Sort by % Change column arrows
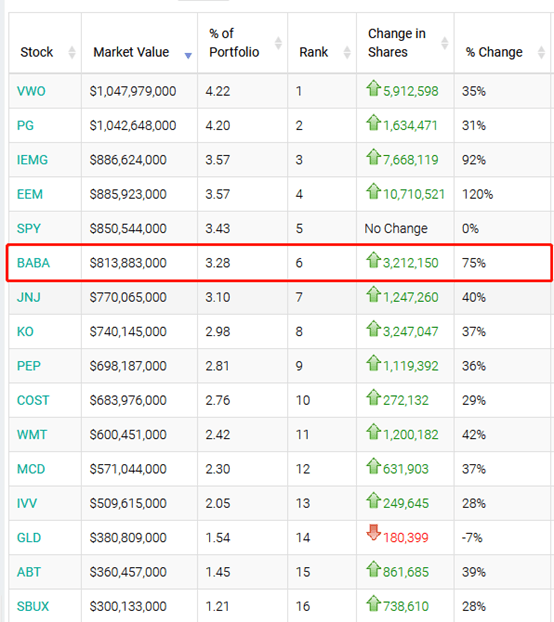Image resolution: width=554 pixels, height=622 pixels. (541, 52)
